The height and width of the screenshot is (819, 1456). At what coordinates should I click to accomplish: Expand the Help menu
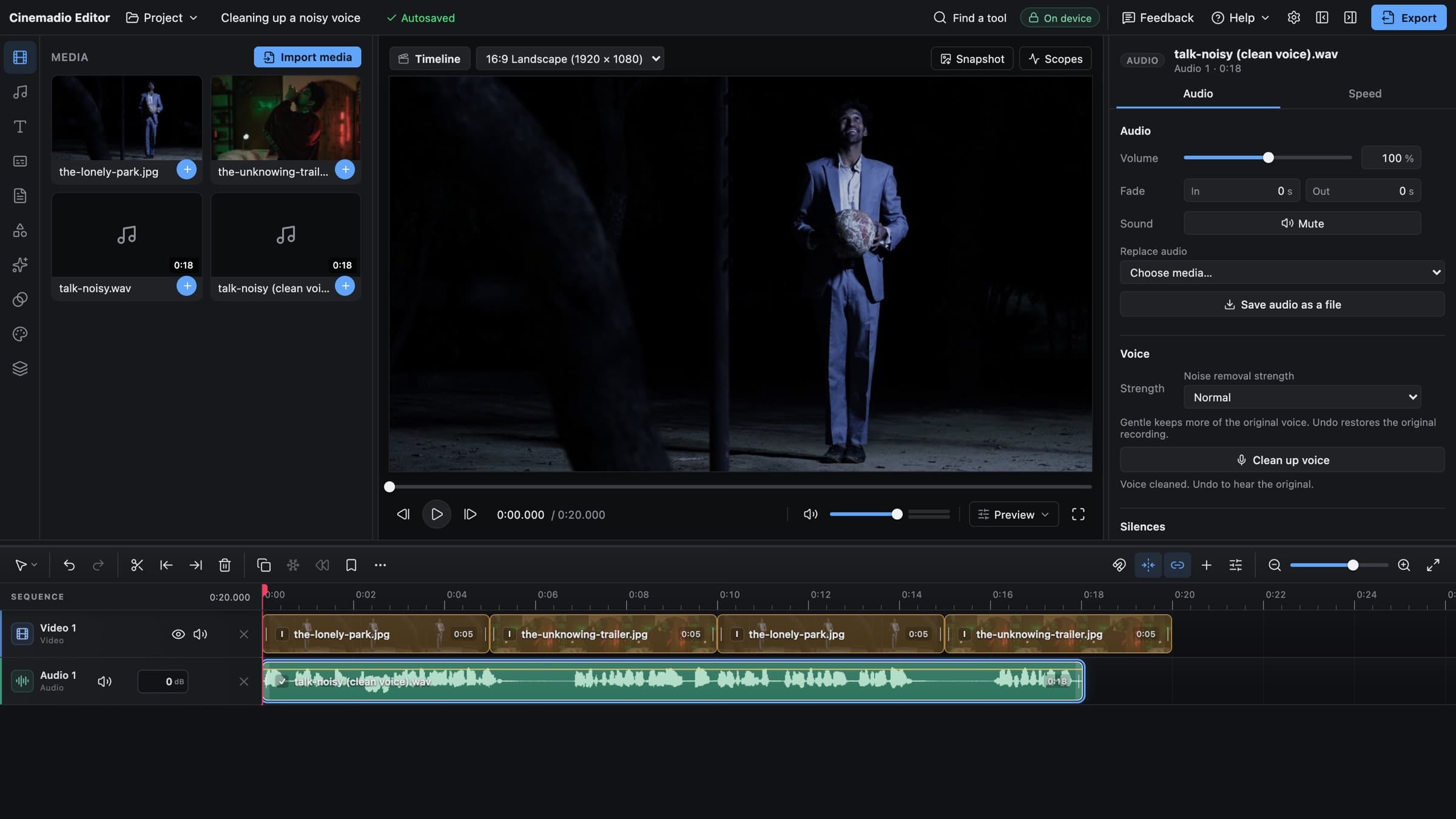(1240, 18)
